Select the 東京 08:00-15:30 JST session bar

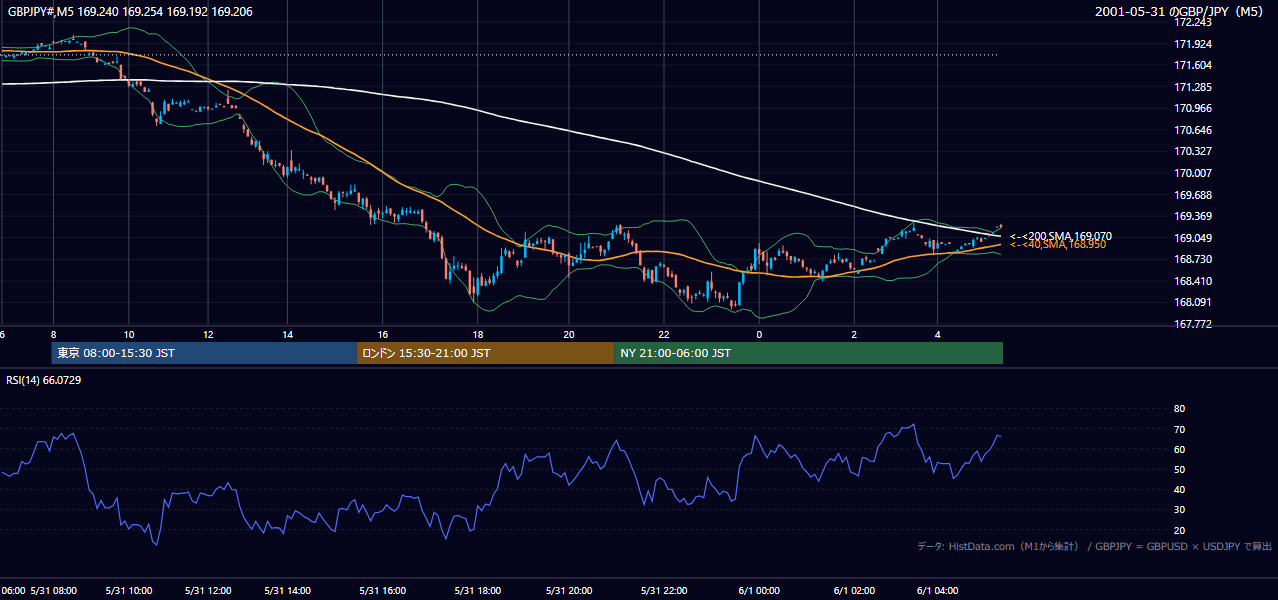(x=204, y=353)
